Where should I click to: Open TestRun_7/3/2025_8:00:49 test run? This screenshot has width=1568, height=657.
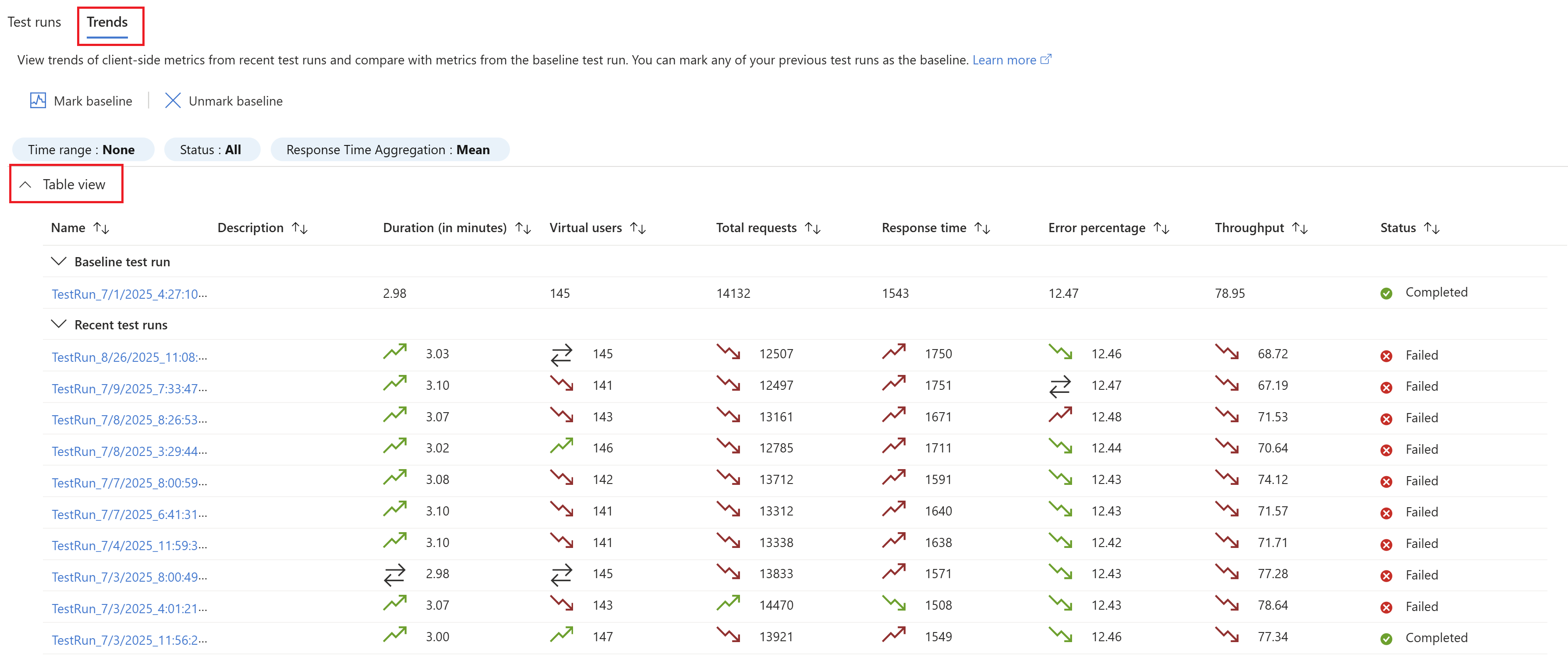(x=129, y=577)
